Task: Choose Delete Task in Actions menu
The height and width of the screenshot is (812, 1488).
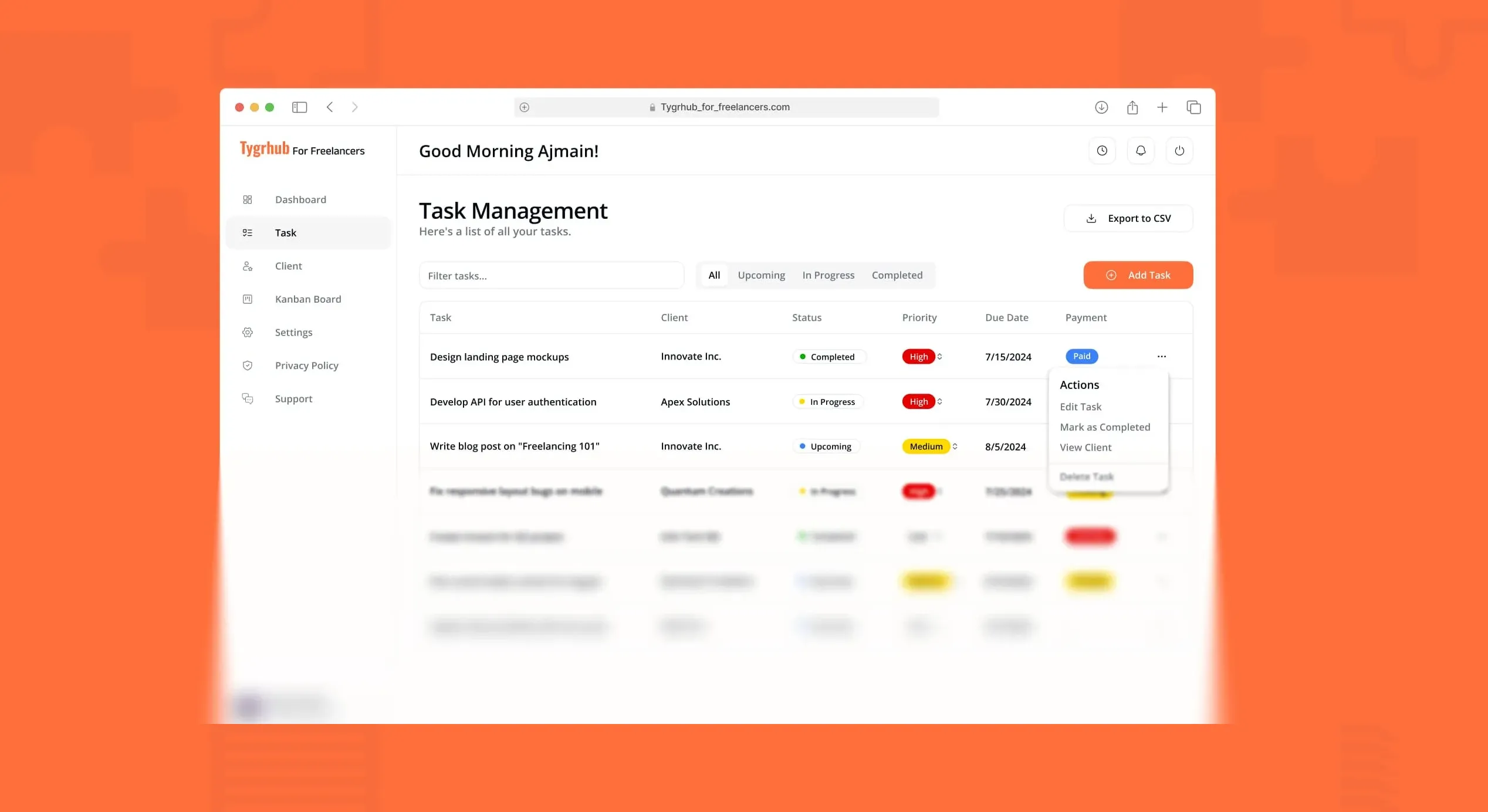Action: point(1087,476)
